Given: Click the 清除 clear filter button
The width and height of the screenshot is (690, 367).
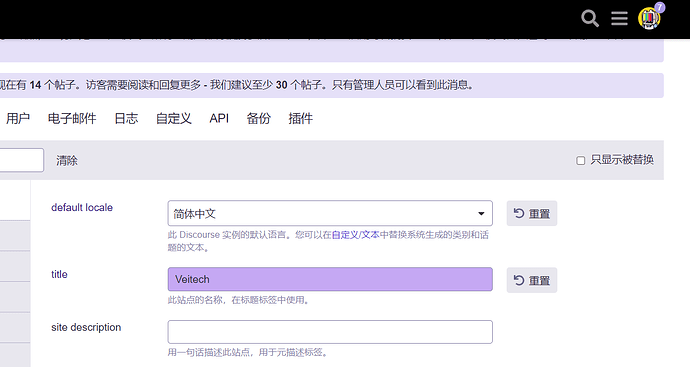Looking at the screenshot, I should pos(67,161).
